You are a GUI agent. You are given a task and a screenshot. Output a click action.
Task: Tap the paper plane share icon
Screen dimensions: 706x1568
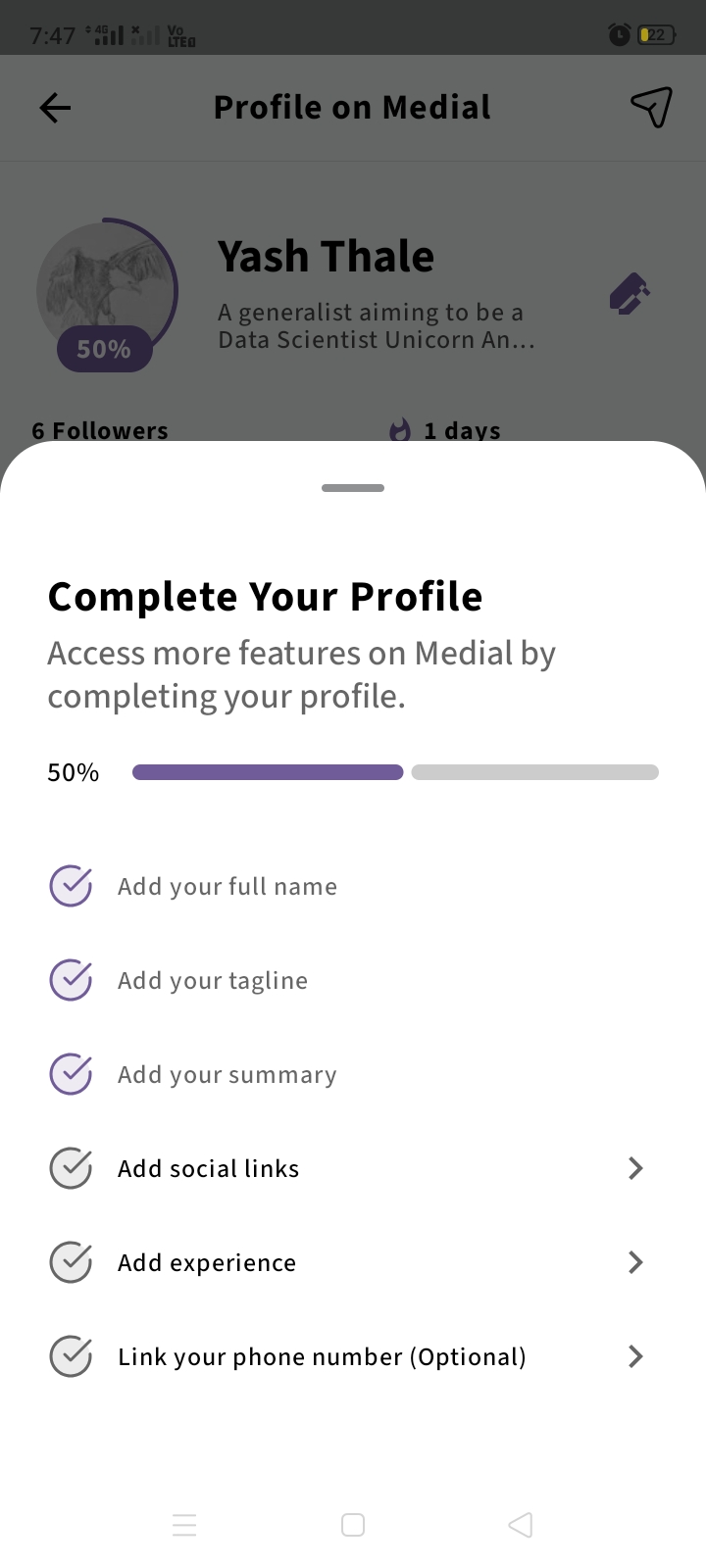[x=651, y=107]
